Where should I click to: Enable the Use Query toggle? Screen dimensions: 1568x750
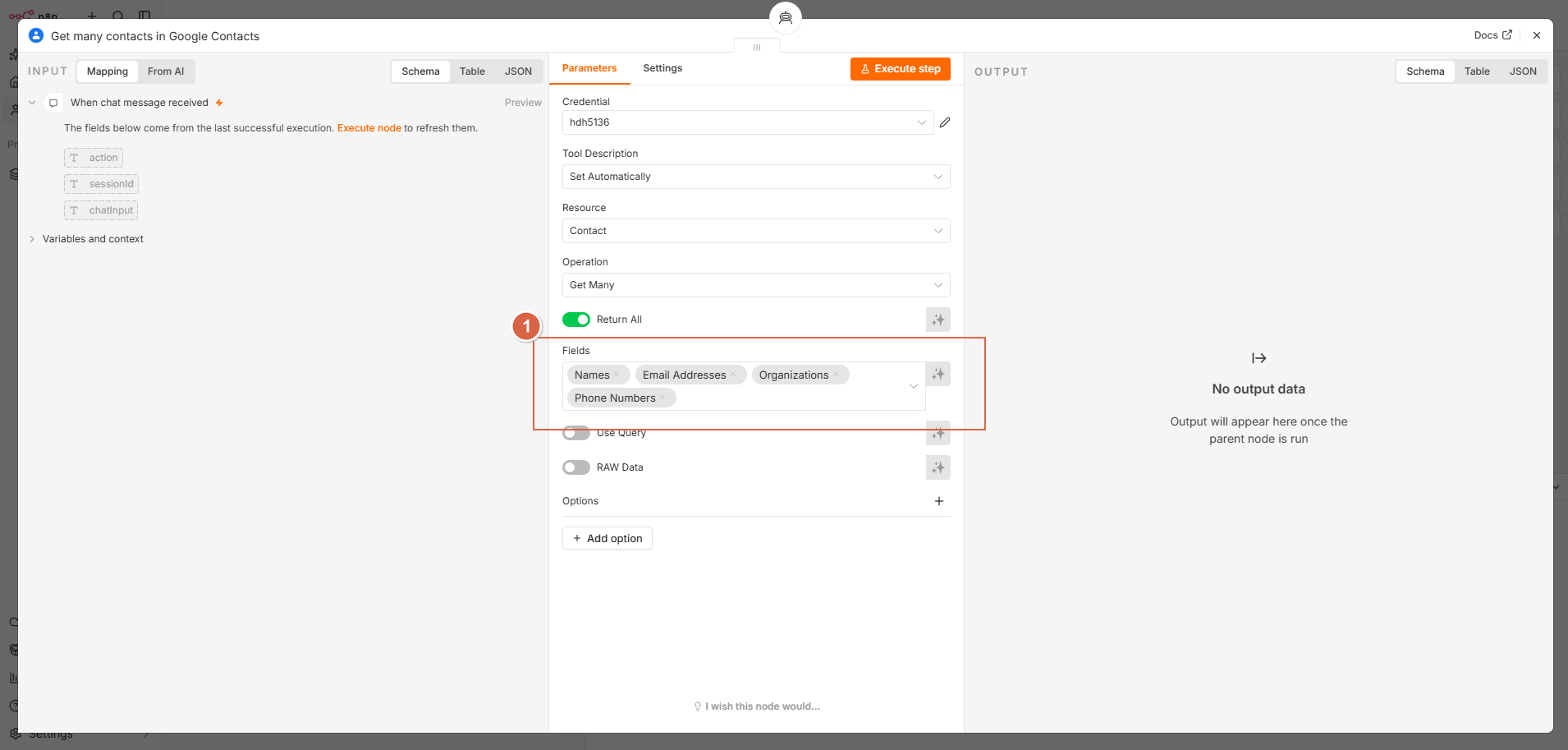pyautogui.click(x=576, y=433)
